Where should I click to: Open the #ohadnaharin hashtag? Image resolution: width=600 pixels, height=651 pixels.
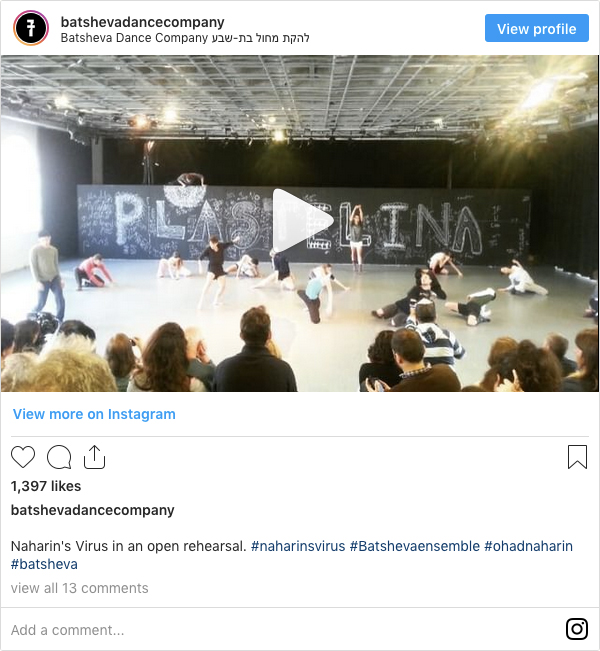(529, 546)
